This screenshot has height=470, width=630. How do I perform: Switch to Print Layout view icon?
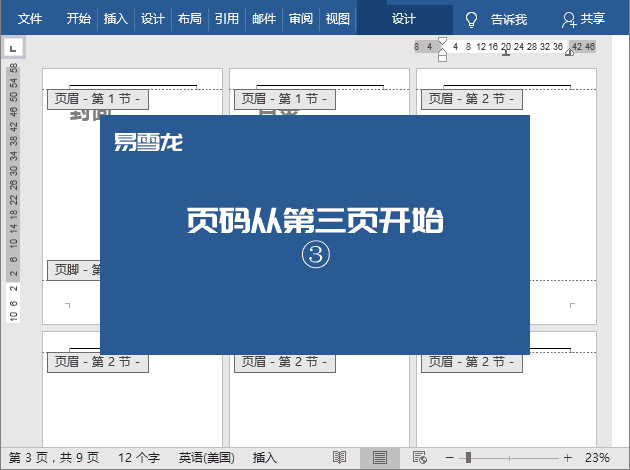[x=380, y=458]
